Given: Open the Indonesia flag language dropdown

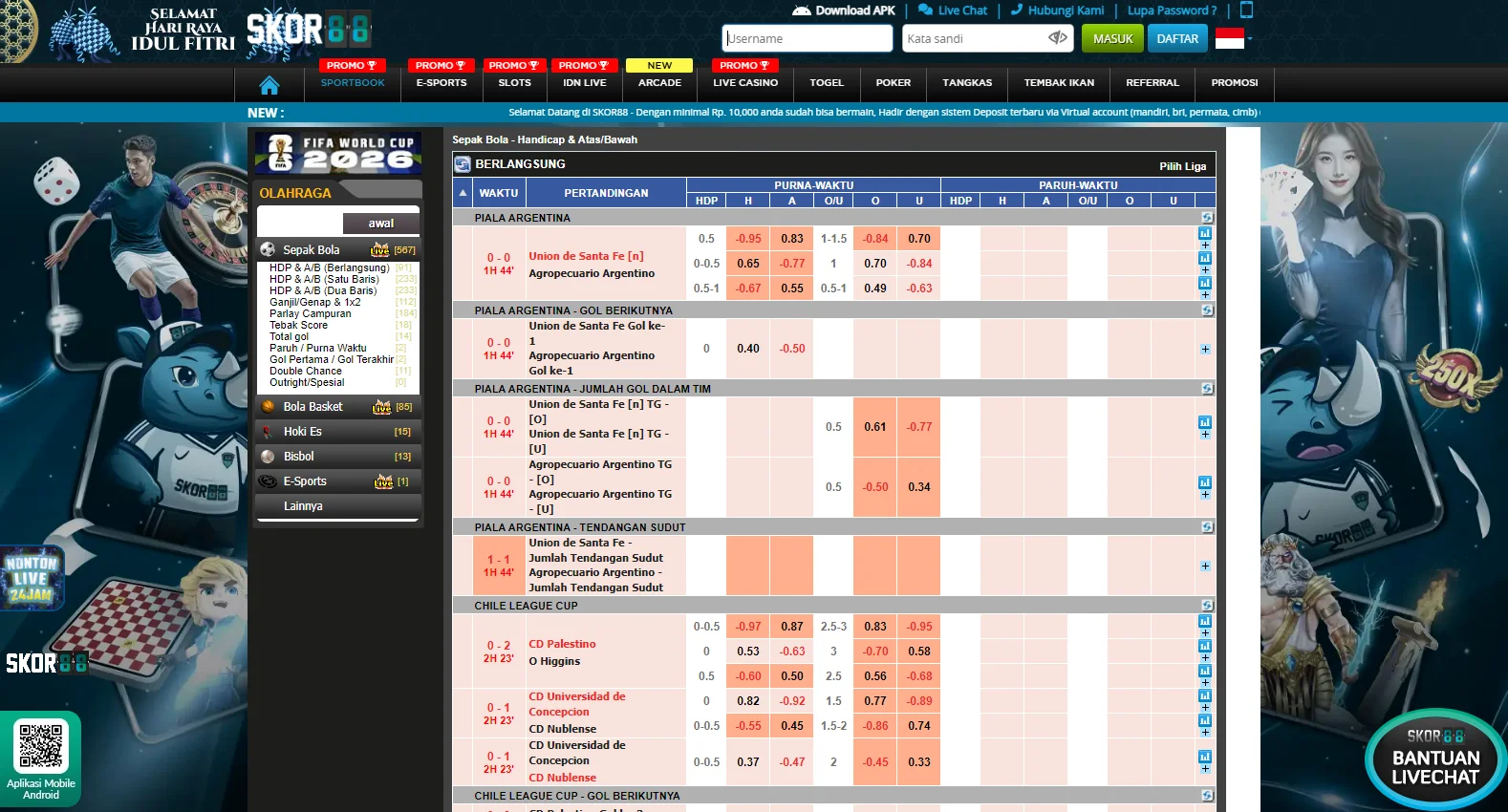Looking at the screenshot, I should [x=1233, y=38].
